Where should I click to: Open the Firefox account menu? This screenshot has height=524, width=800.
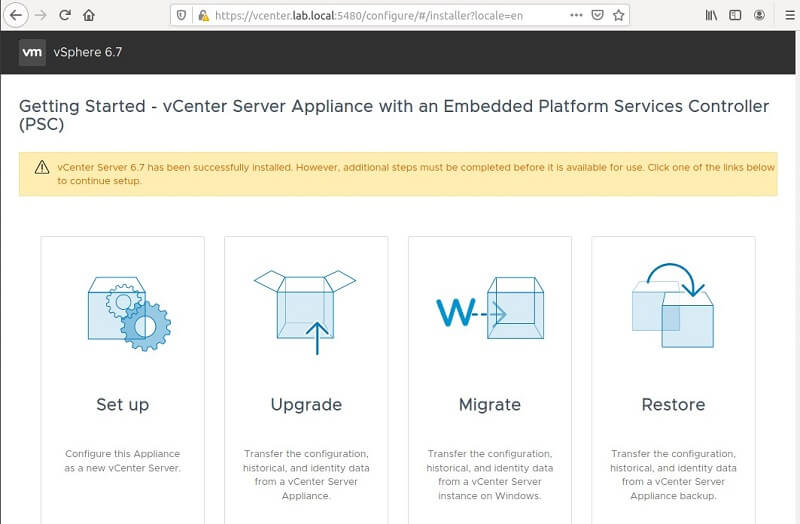[760, 15]
